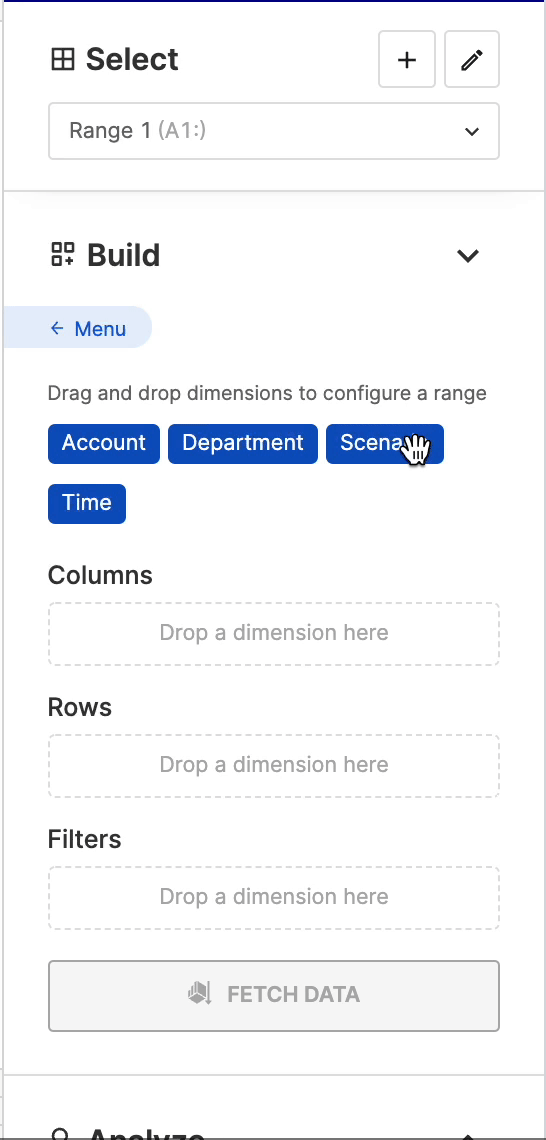Click the pencil edit range icon
Viewport: 546px width, 1140px height.
pos(472,60)
